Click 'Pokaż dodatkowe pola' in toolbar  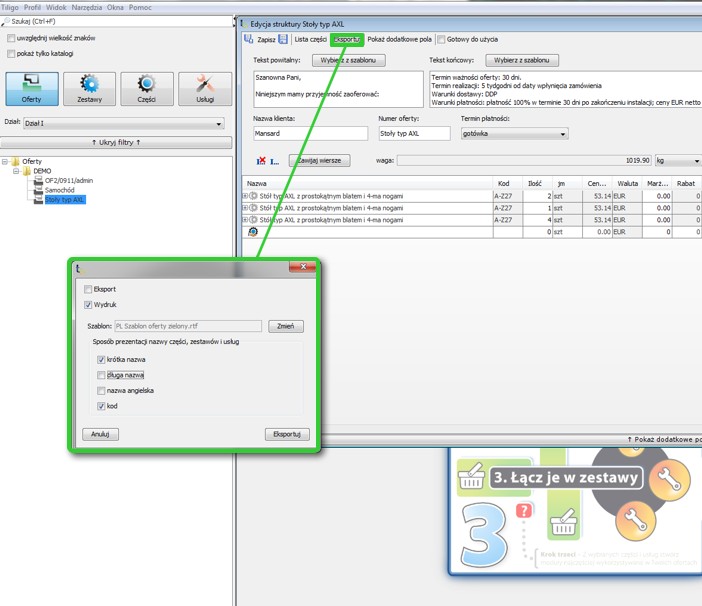(399, 39)
